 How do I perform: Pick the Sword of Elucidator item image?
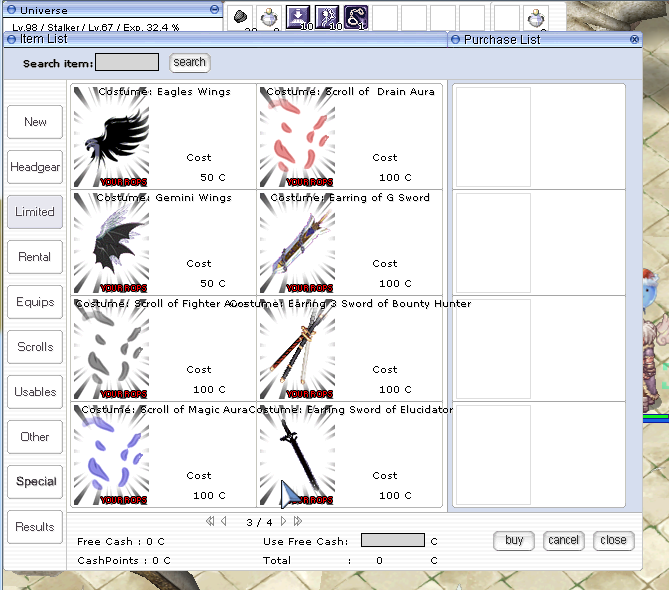click(x=297, y=455)
